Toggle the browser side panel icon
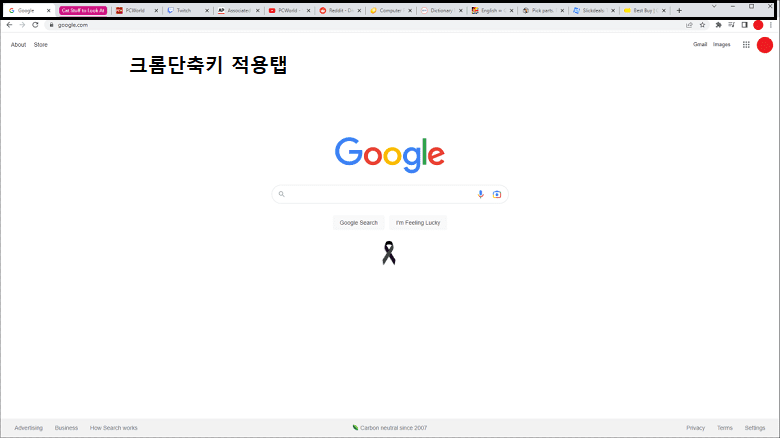The image size is (780, 438). coord(745,25)
